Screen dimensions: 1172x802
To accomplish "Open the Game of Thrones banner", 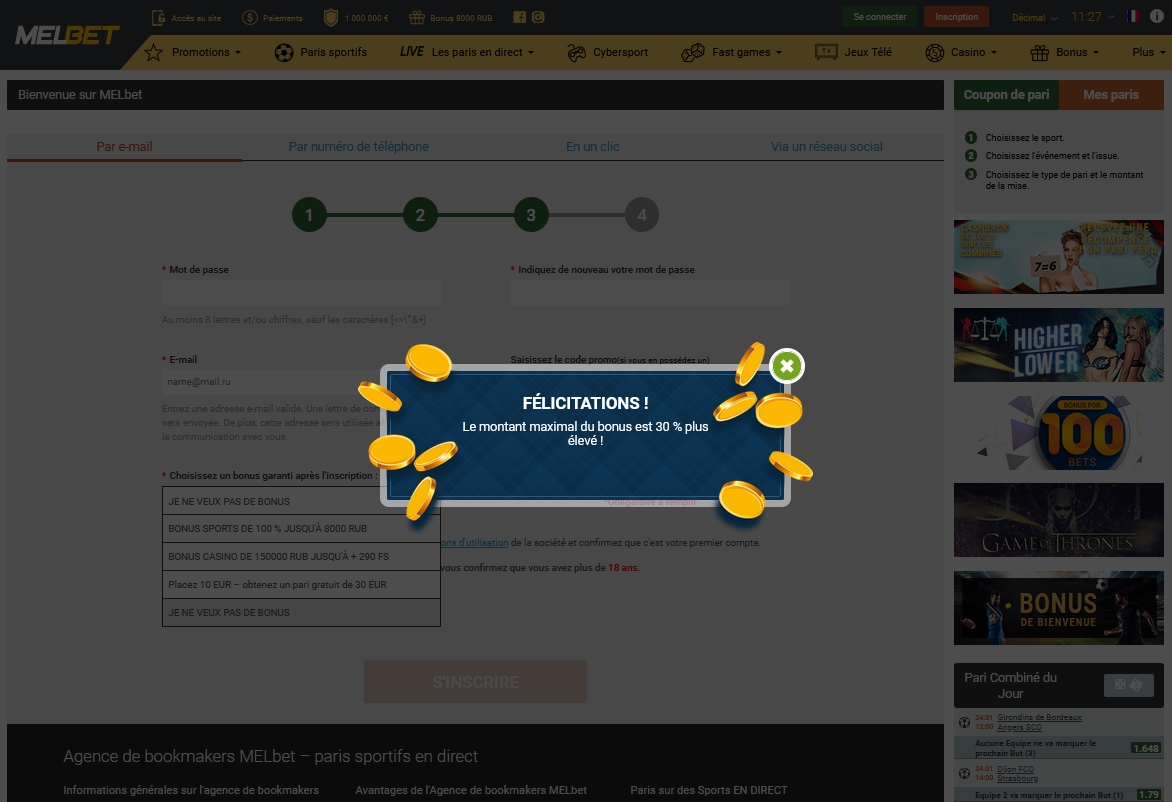I will click(1058, 520).
